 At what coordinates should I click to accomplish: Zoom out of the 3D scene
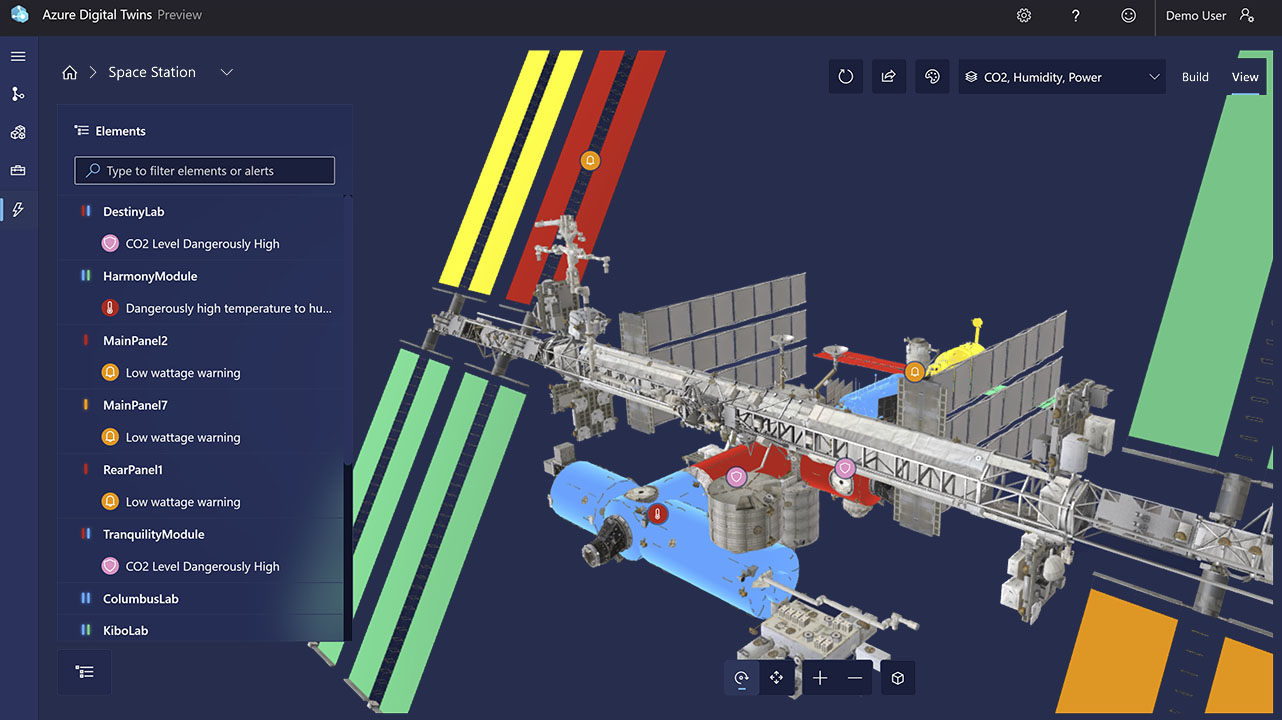click(x=854, y=677)
